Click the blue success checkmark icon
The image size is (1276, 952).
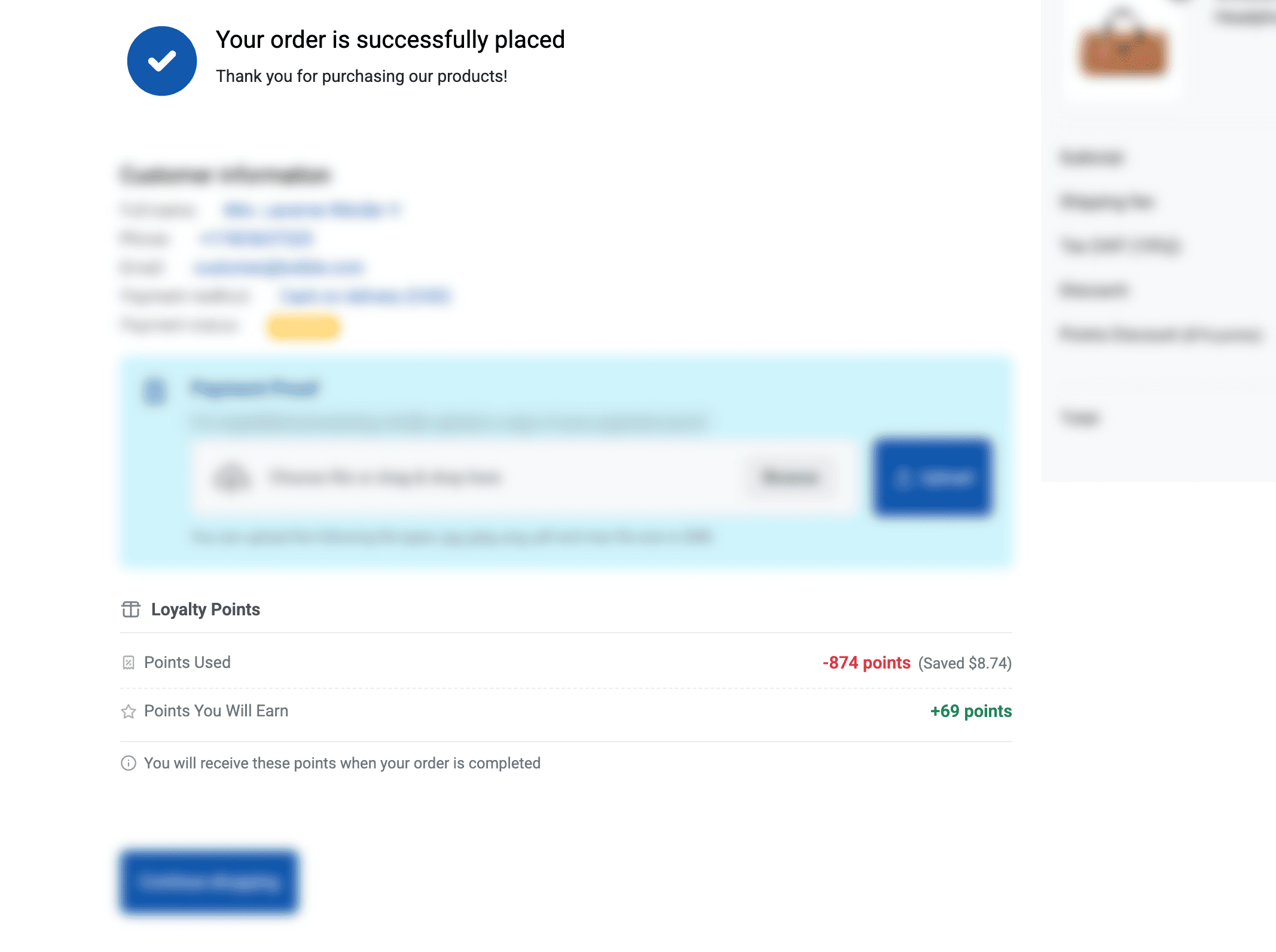[161, 60]
